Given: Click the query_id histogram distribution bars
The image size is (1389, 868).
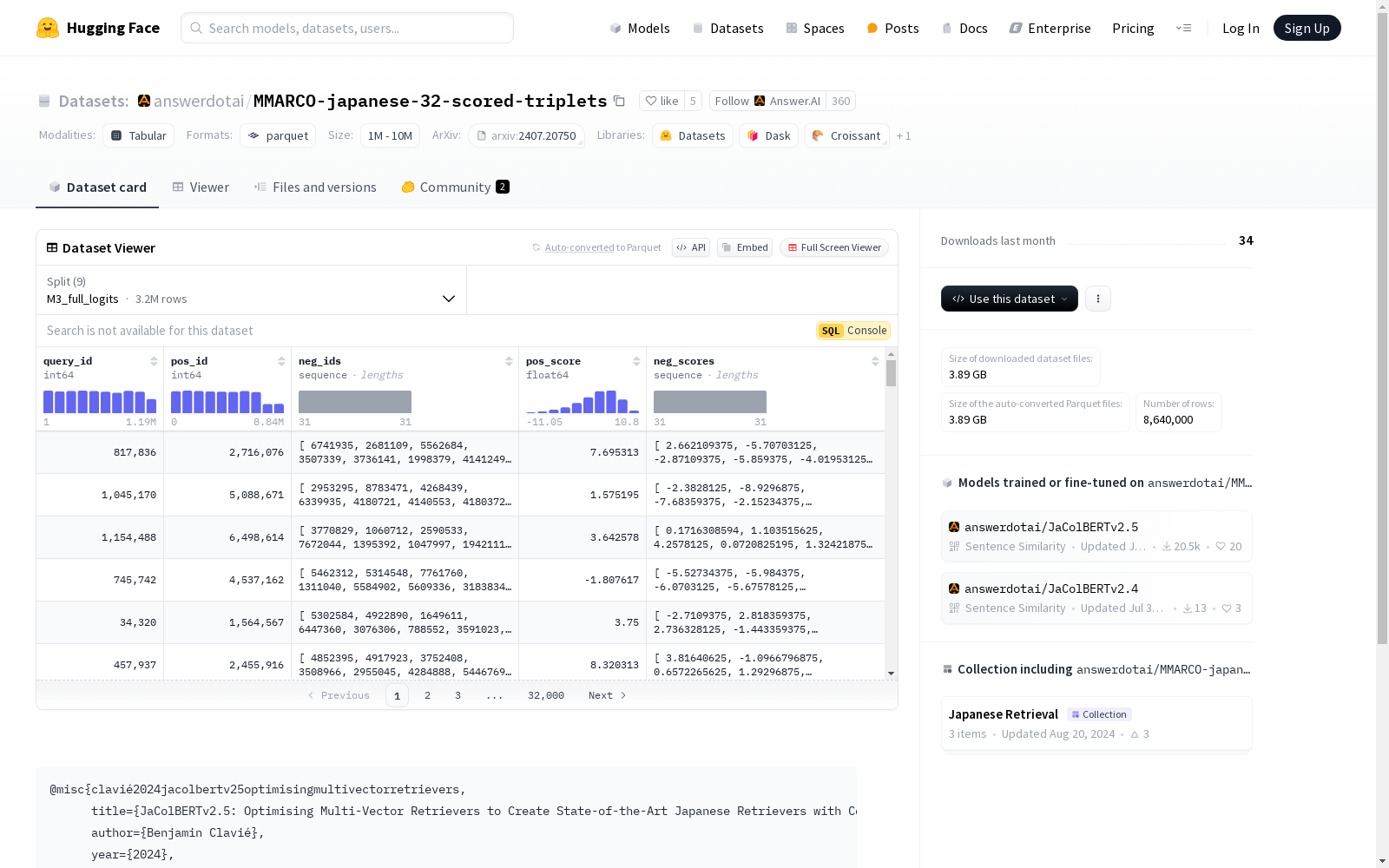Looking at the screenshot, I should (x=100, y=401).
